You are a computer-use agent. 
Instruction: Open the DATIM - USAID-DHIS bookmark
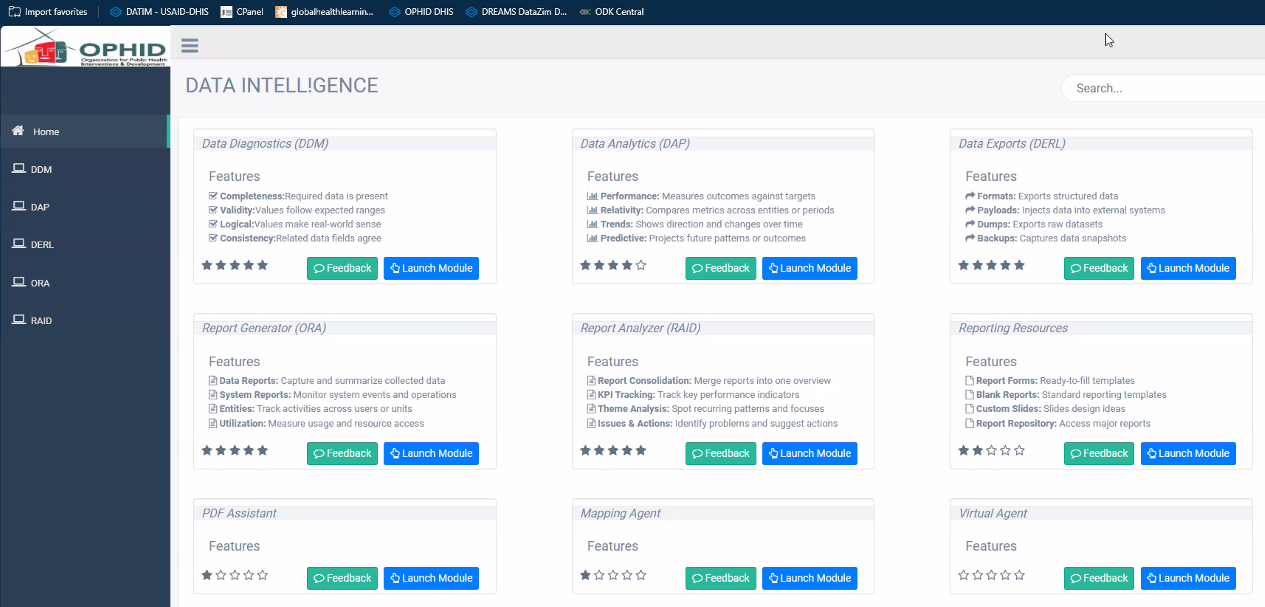point(159,12)
